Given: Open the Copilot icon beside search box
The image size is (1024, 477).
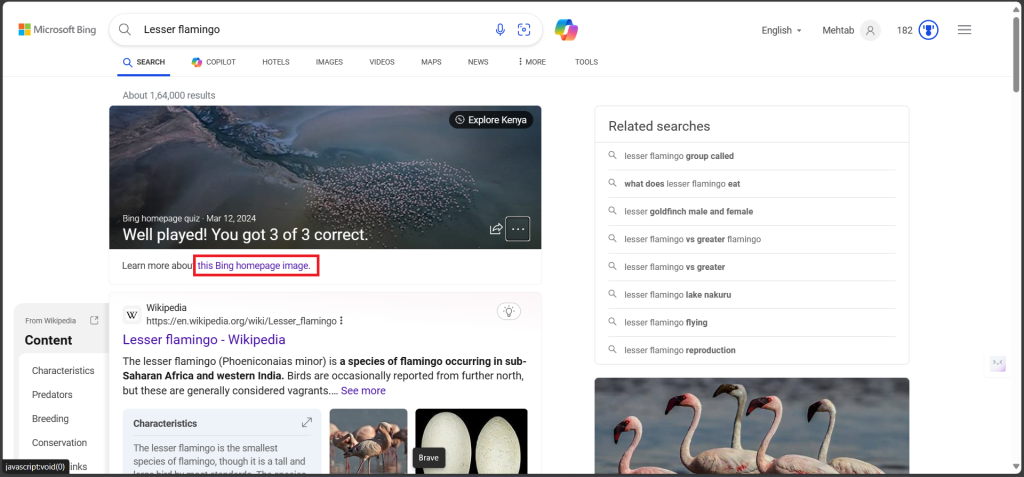Looking at the screenshot, I should coord(567,30).
